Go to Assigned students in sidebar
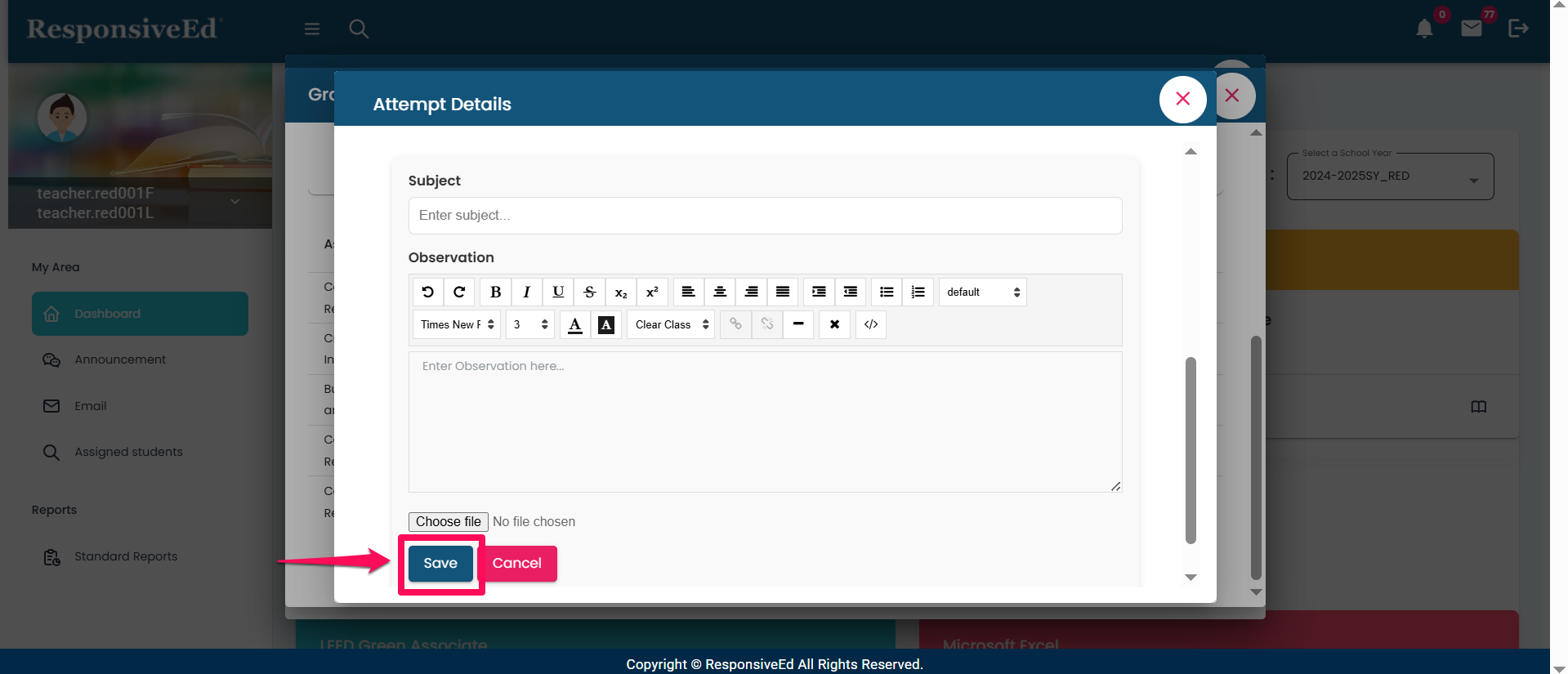The height and width of the screenshot is (674, 1568). pyautogui.click(x=128, y=452)
